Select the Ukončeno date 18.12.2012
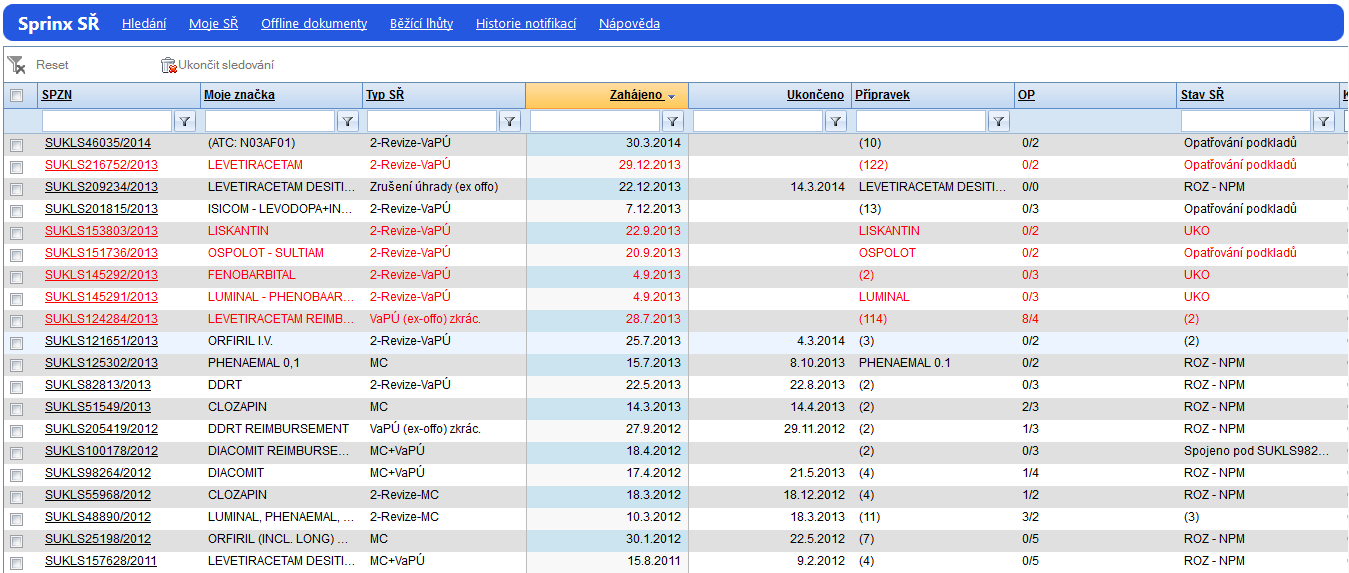Viewport: 1349px width, 573px height. tap(814, 495)
